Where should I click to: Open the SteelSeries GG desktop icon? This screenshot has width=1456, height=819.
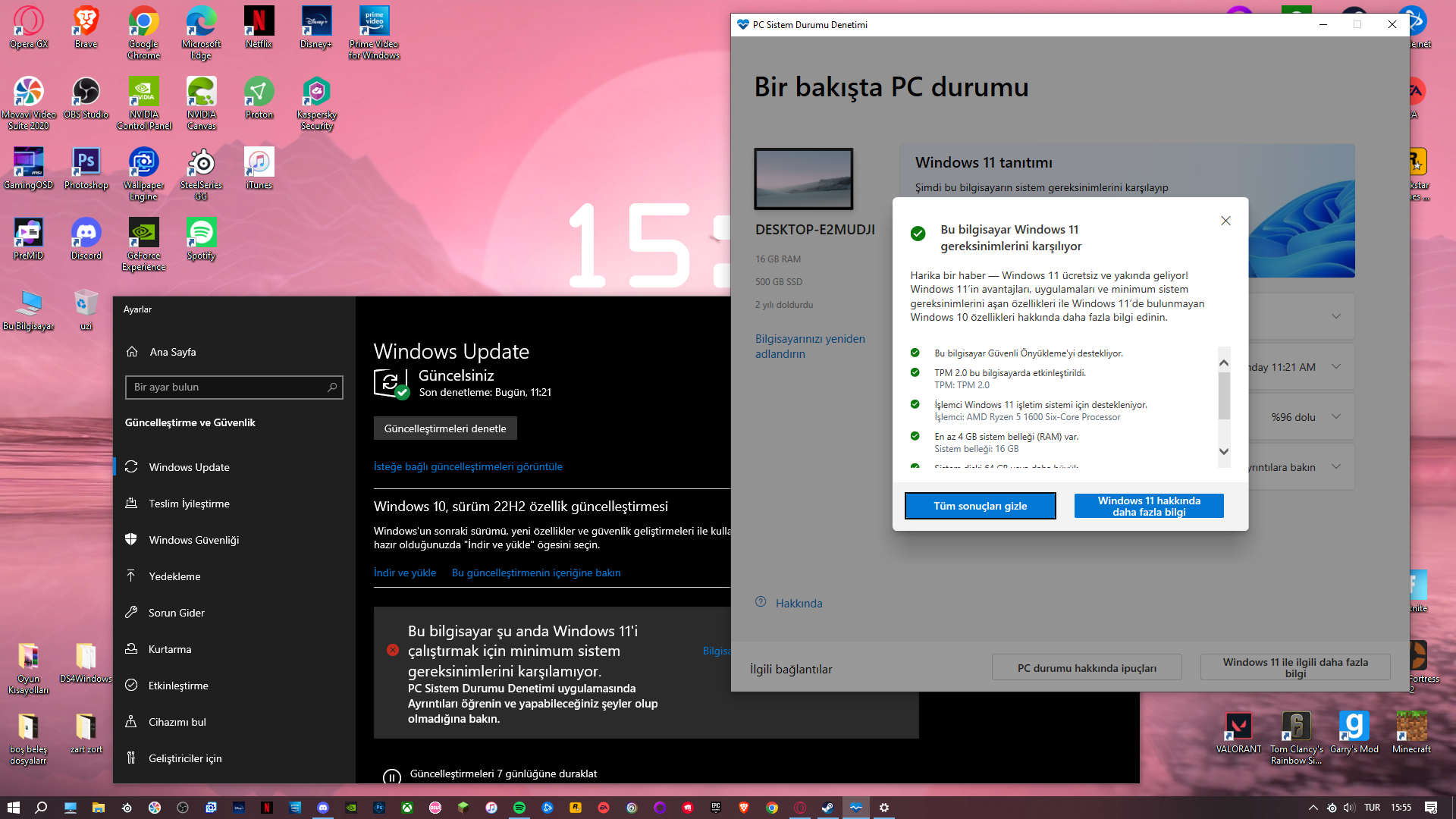pos(201,163)
